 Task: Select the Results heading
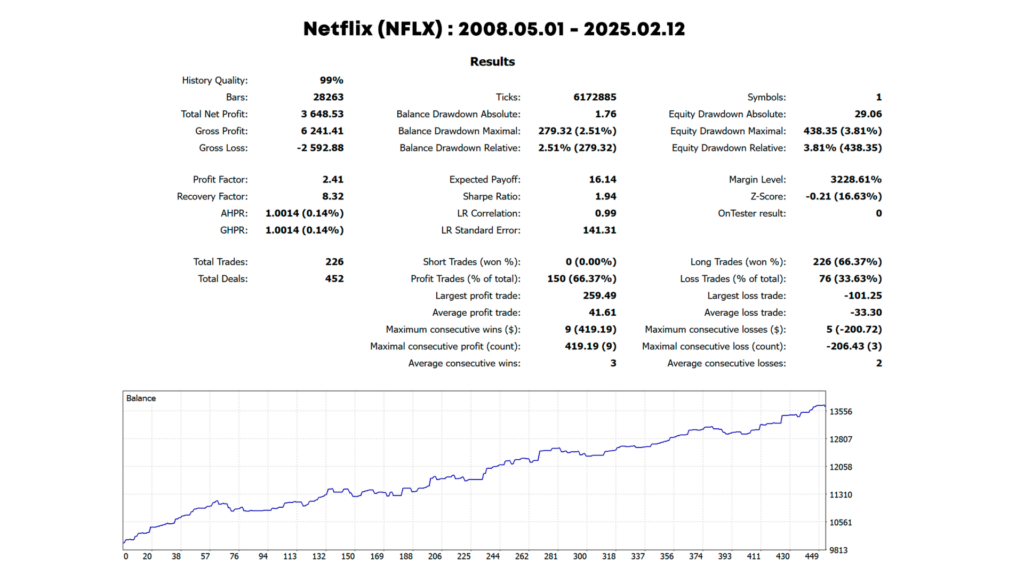492,61
